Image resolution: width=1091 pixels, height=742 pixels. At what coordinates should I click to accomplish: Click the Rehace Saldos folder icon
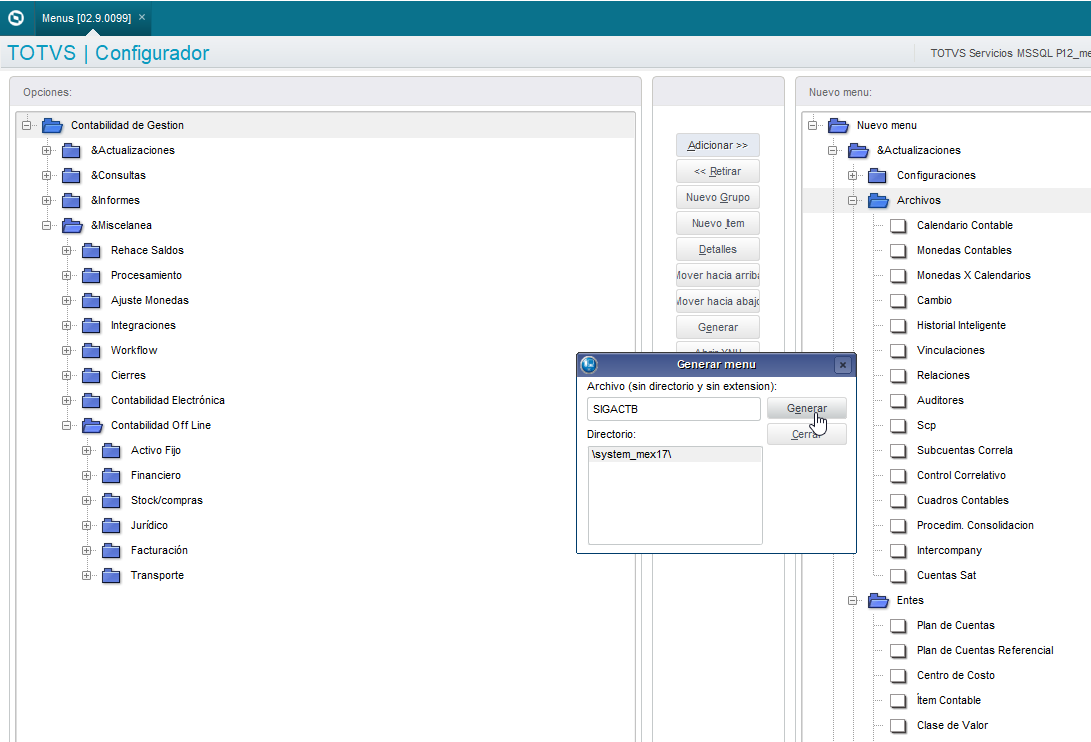91,251
